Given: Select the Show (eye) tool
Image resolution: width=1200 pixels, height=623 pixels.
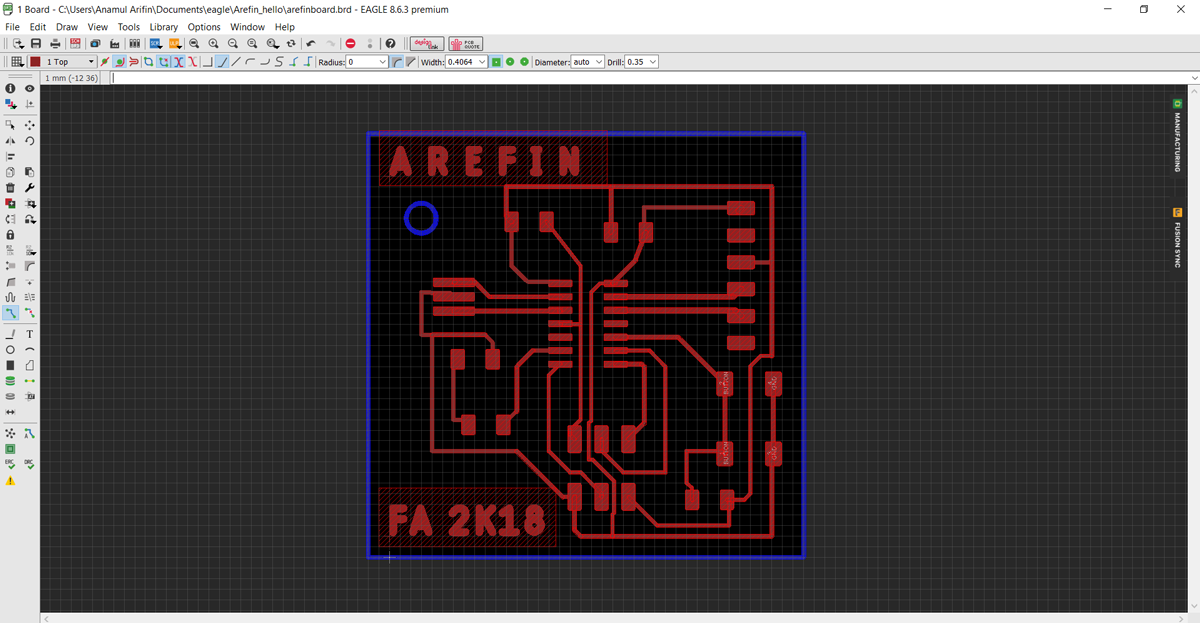Looking at the screenshot, I should point(30,89).
